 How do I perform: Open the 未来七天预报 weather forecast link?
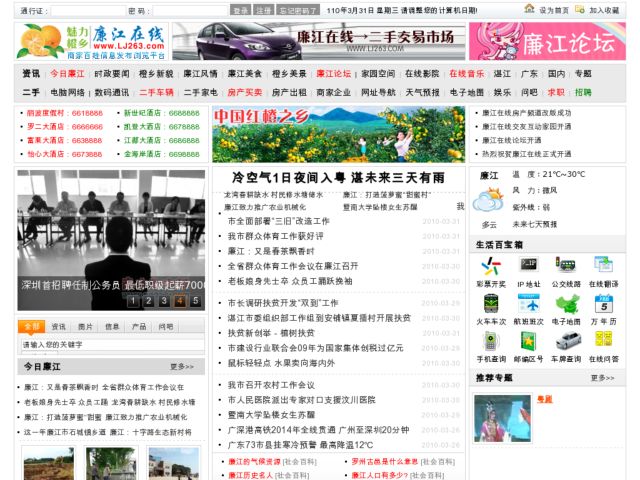coord(535,224)
